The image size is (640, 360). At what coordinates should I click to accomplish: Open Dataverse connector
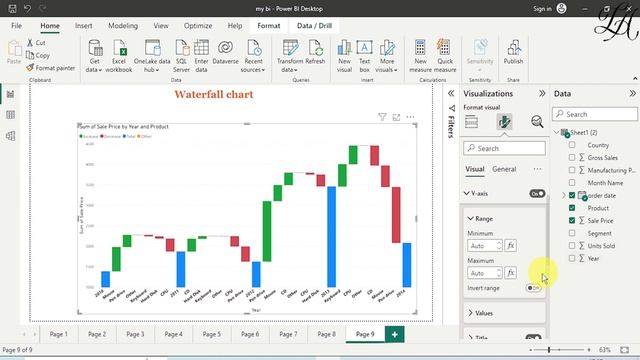point(225,52)
